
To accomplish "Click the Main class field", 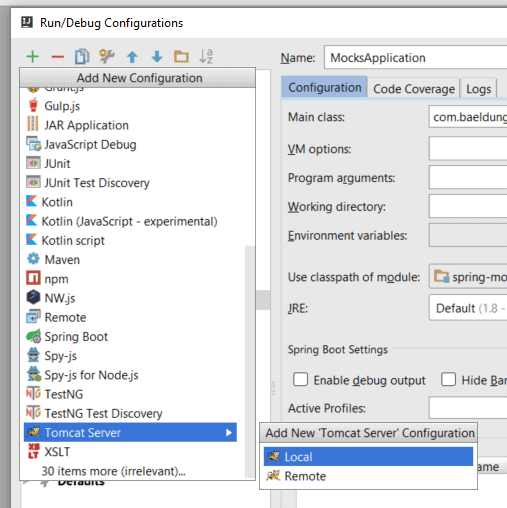I will coord(468,117).
